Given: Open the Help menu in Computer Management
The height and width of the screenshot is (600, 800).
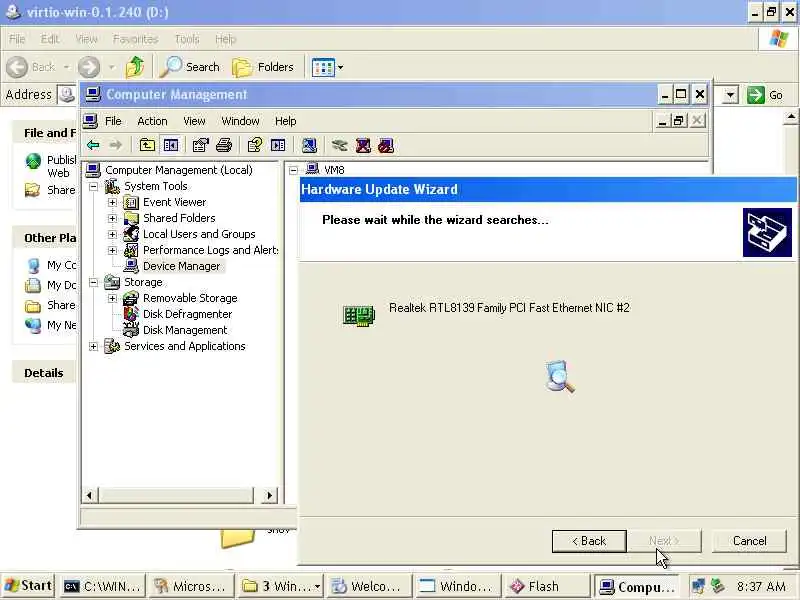Looking at the screenshot, I should tap(285, 121).
